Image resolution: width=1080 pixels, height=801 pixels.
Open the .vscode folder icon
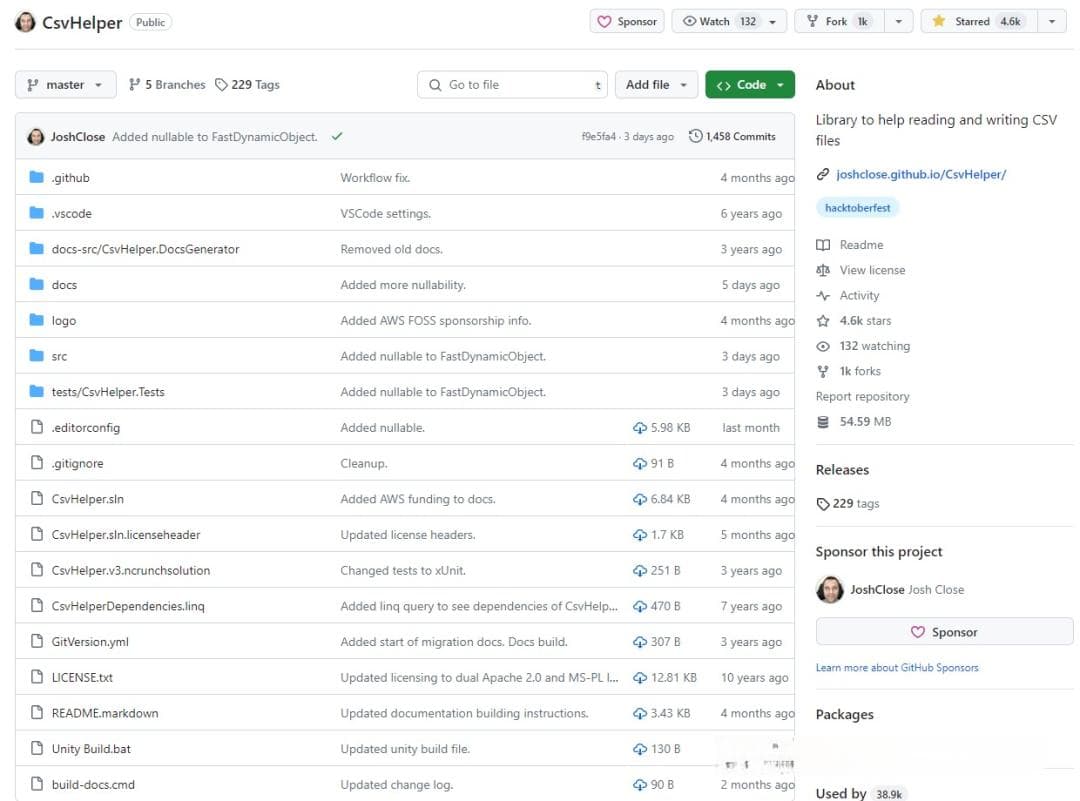click(37, 213)
